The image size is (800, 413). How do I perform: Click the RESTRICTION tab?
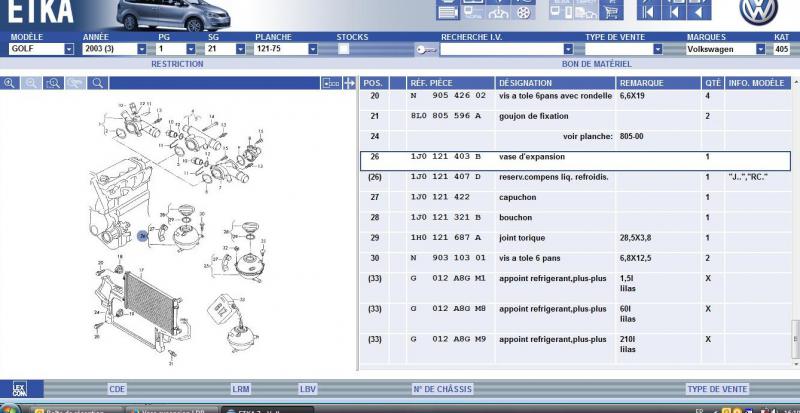pyautogui.click(x=177, y=64)
